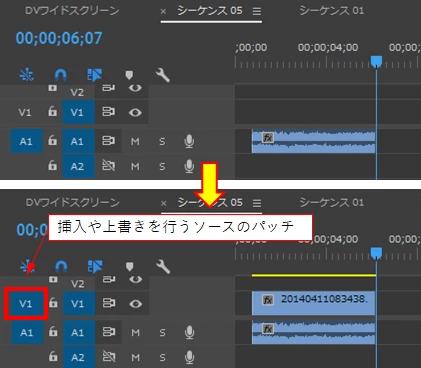This screenshot has width=421, height=368.
Task: Add Marker icon in upper timeline
Action: 129,75
